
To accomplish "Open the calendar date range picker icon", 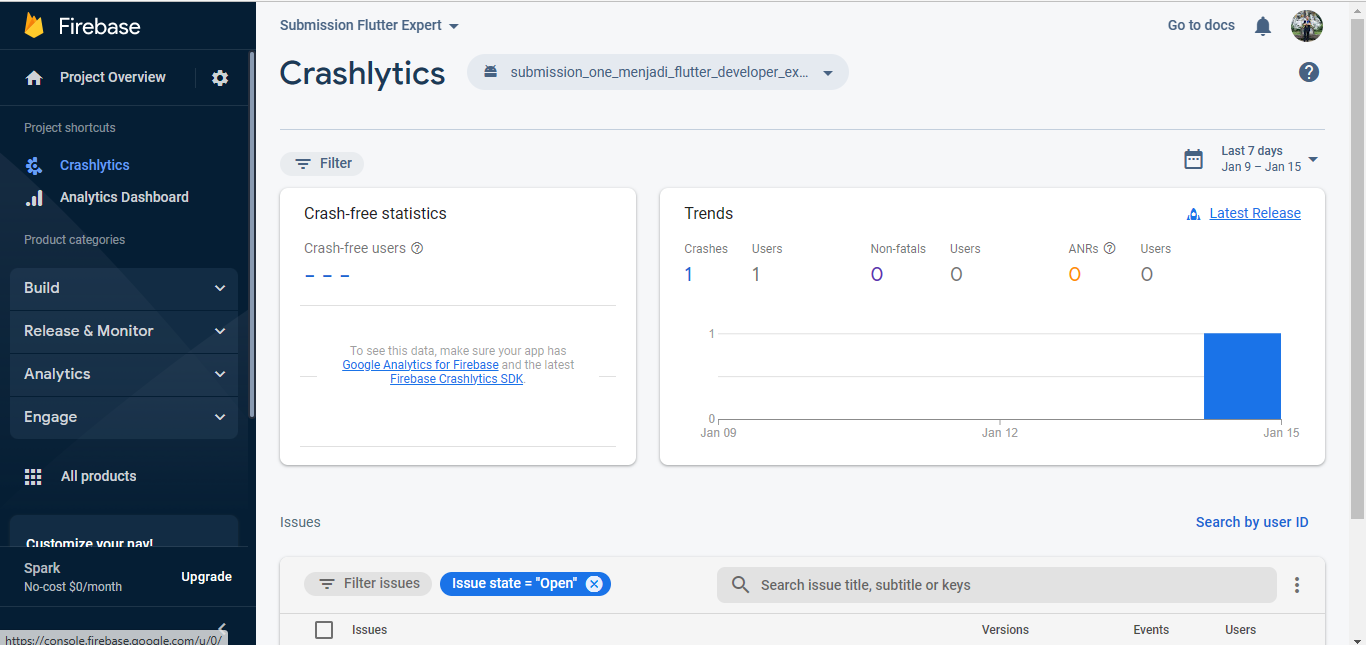I will [1193, 158].
